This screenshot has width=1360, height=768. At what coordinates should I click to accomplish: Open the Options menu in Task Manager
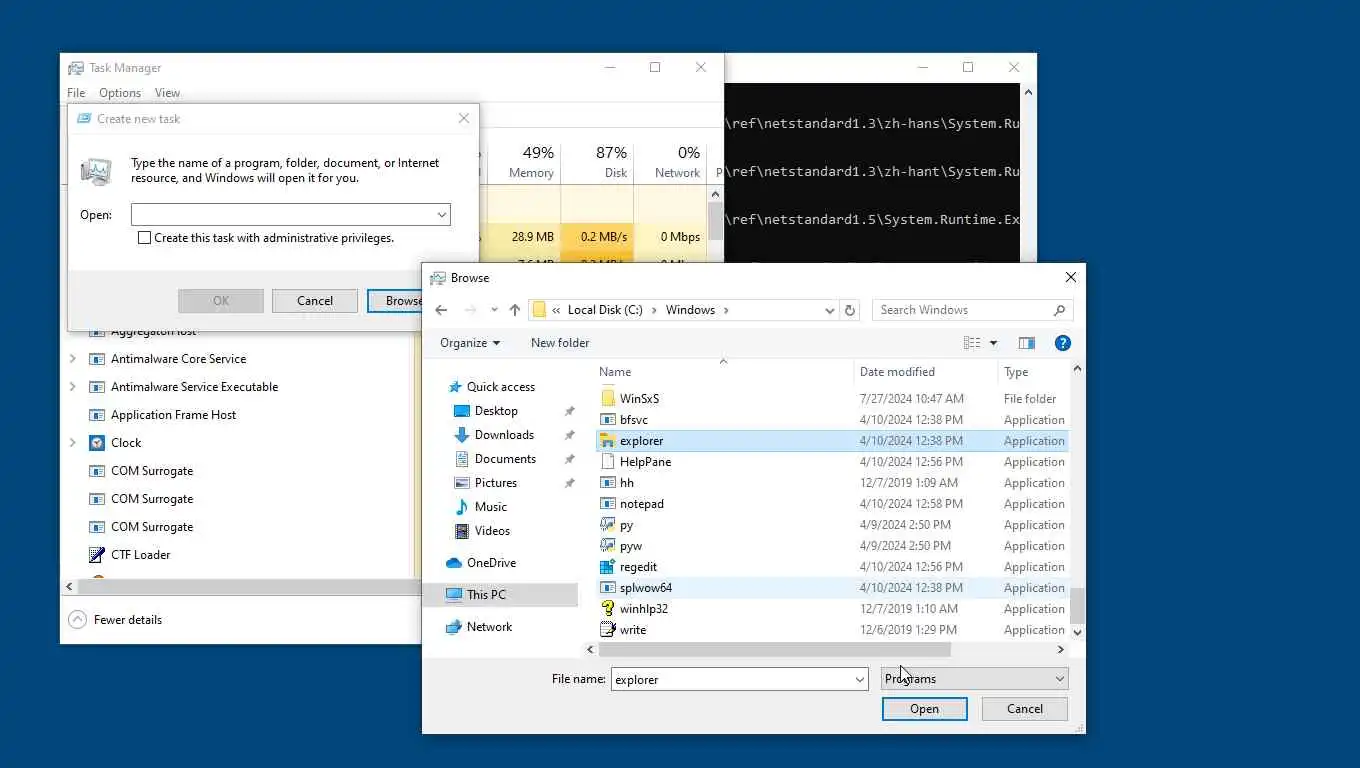[x=120, y=93]
